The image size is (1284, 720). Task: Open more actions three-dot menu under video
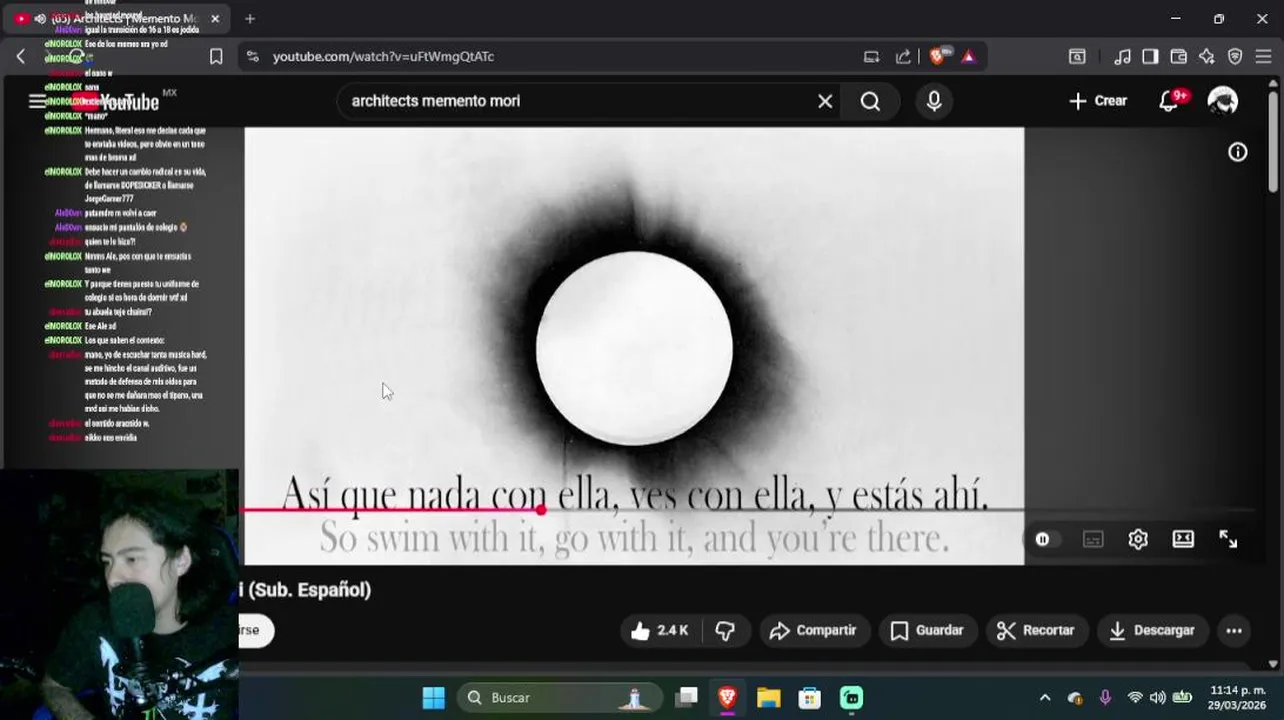1234,630
